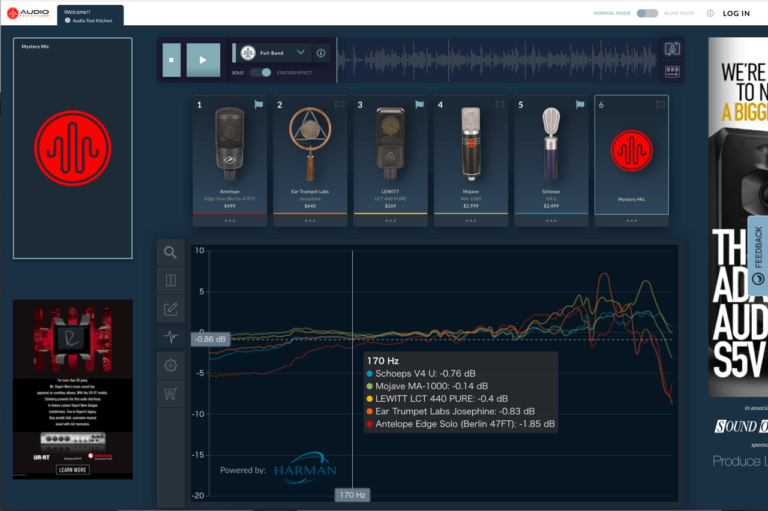The image size is (768, 511).
Task: Click the Ear Trumpet Labs price $640 text
Action: tap(310, 206)
